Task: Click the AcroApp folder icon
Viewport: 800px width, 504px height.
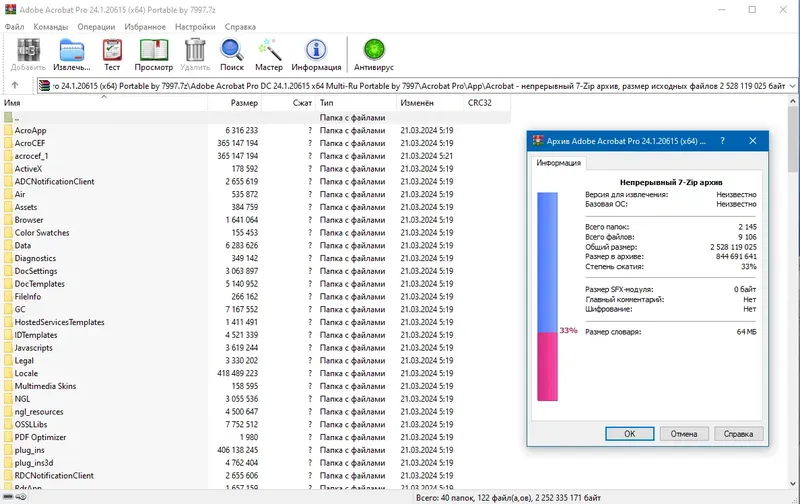Action: pyautogui.click(x=8, y=130)
